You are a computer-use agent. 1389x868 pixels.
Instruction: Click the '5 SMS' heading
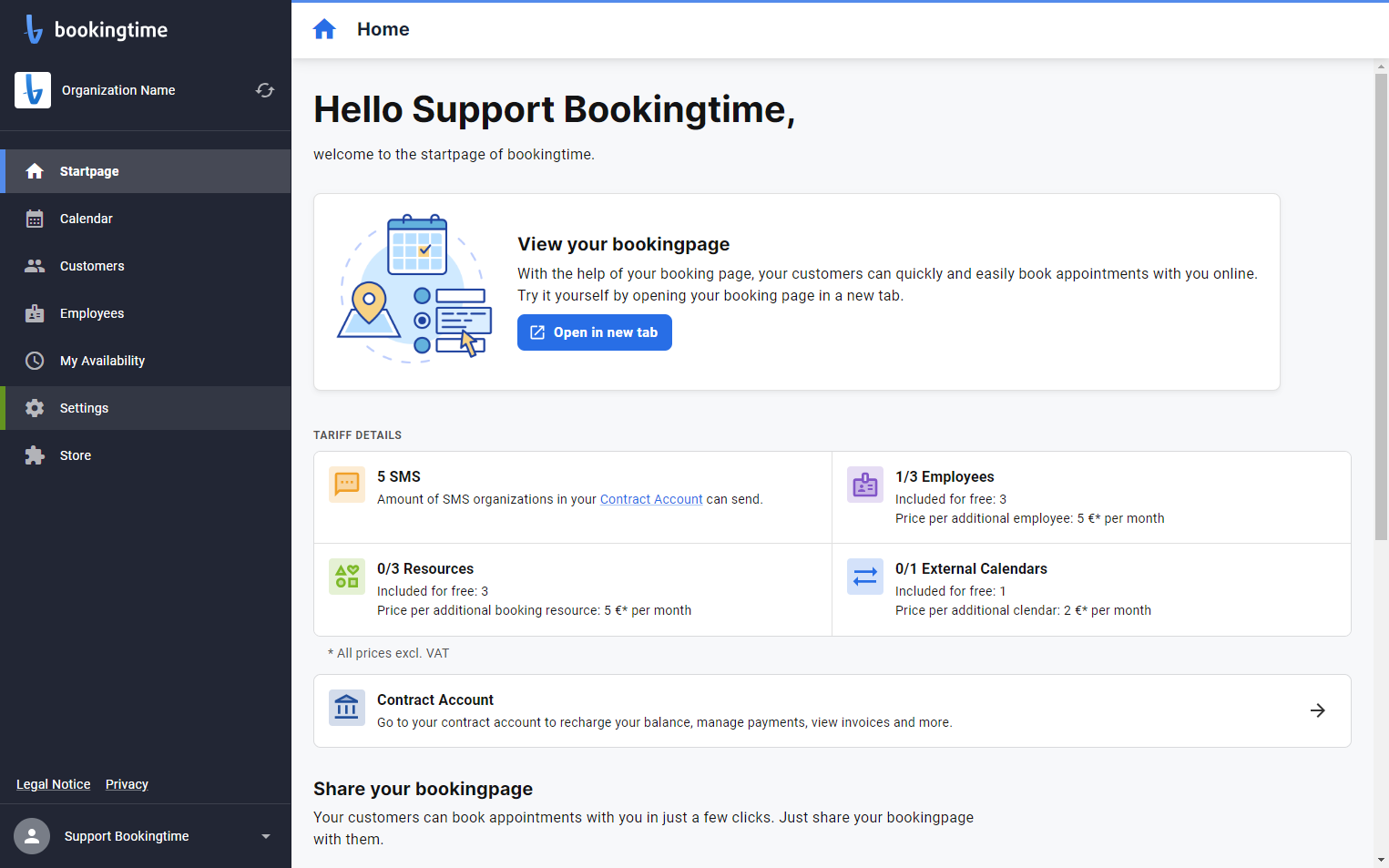(x=399, y=476)
